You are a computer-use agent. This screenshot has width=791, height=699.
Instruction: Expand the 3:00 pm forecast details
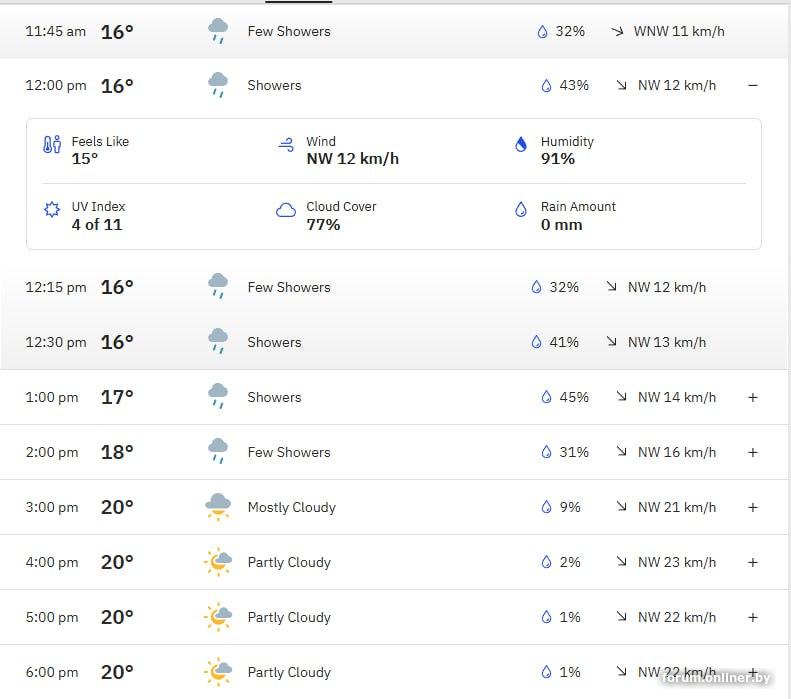click(753, 507)
